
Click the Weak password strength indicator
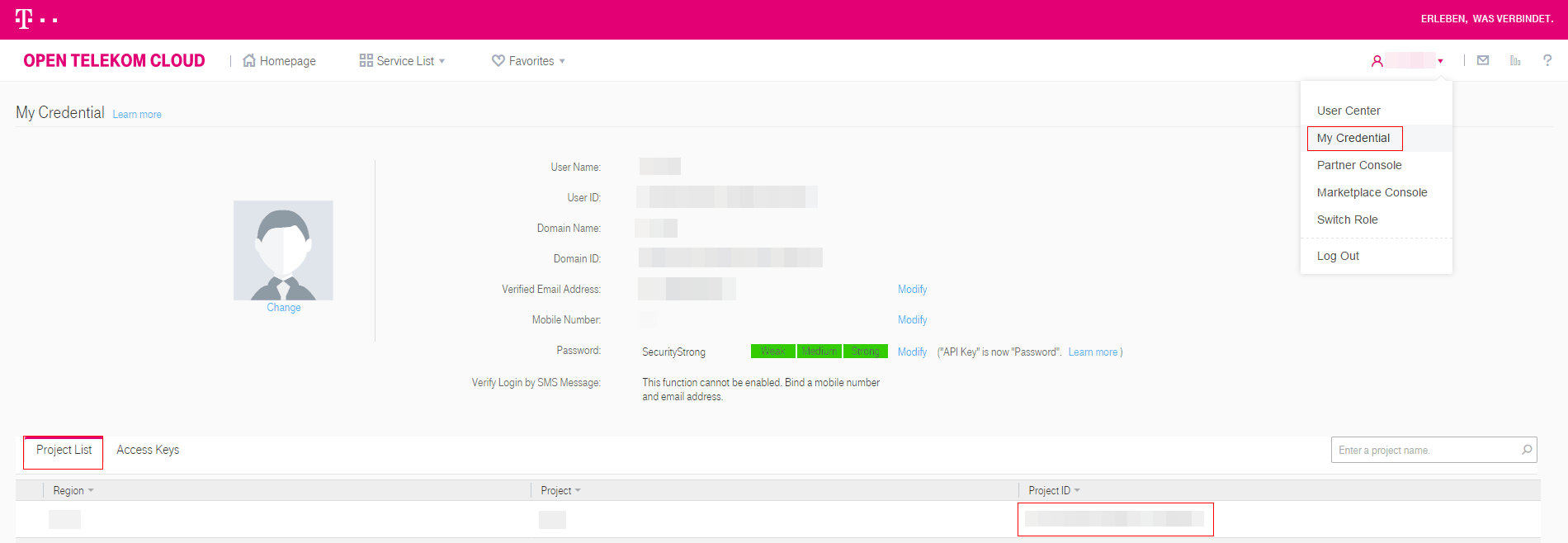(773, 352)
